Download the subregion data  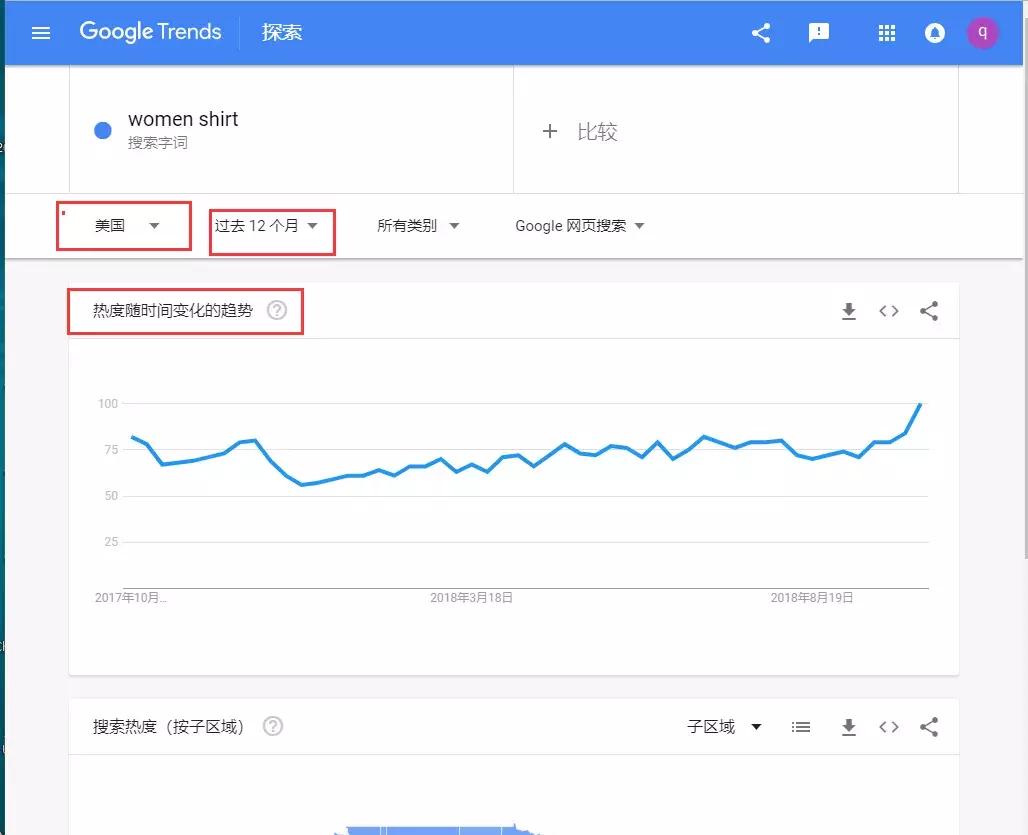coord(849,727)
